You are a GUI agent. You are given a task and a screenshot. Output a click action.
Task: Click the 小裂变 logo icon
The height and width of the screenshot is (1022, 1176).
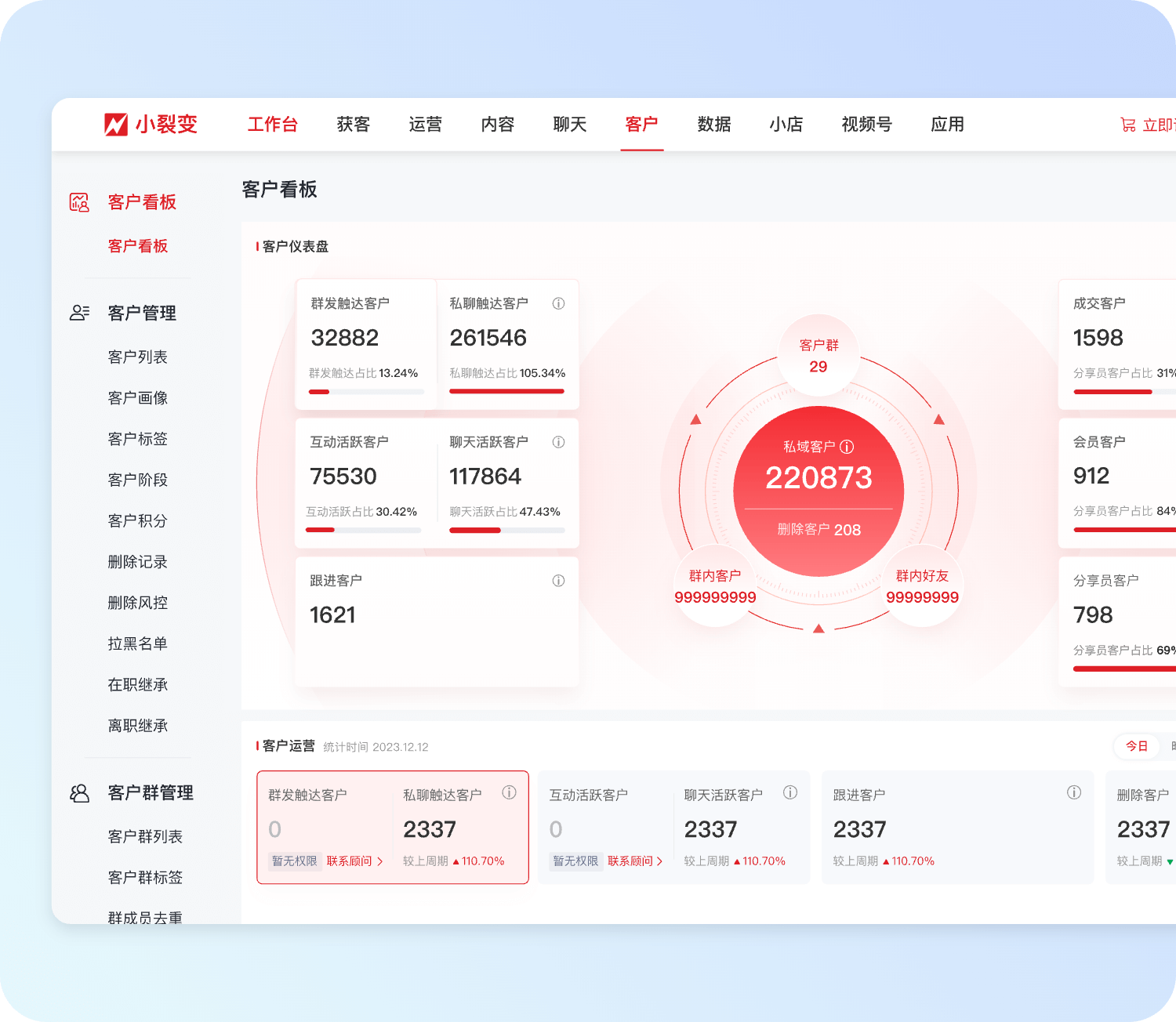tap(116, 125)
